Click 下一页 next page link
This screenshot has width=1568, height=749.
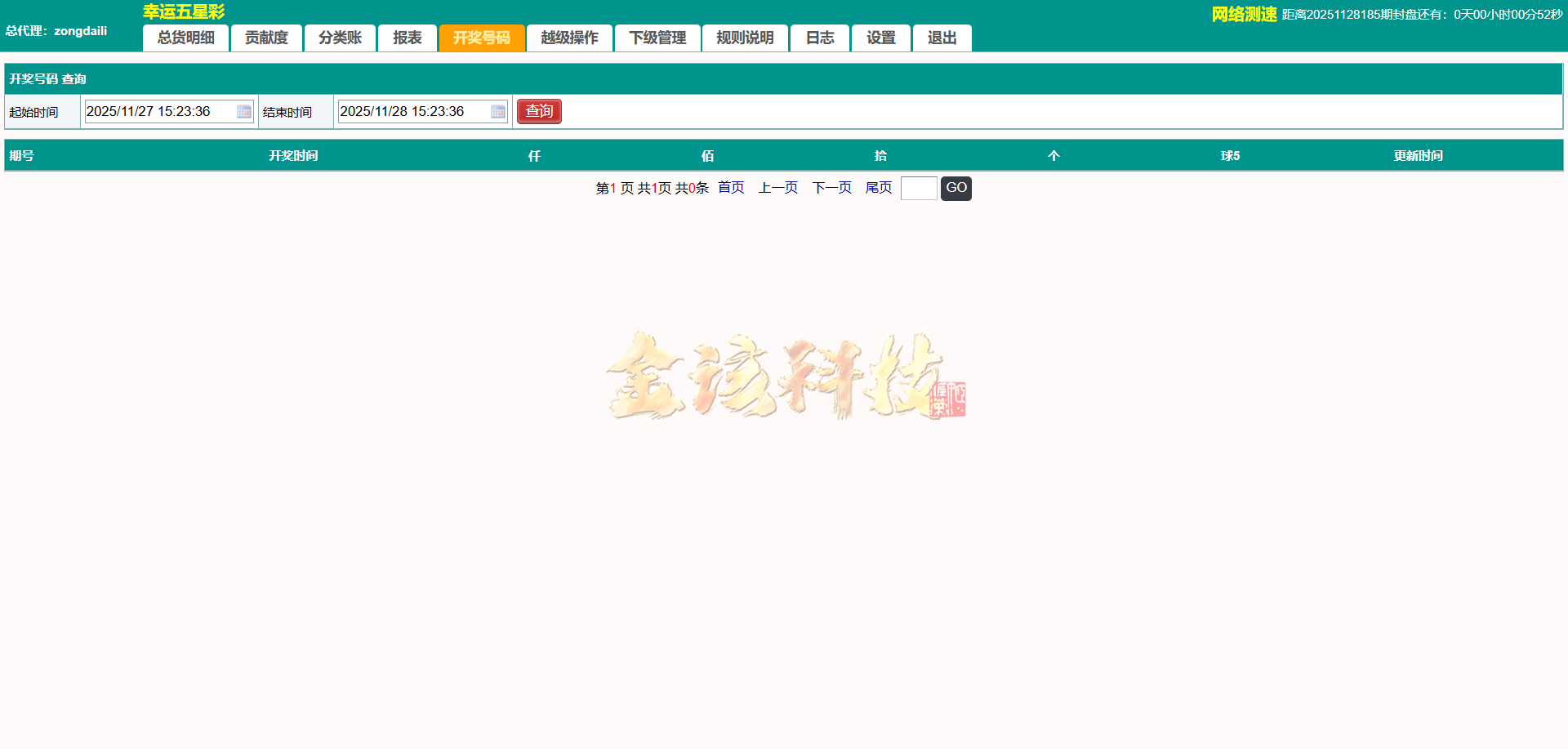[x=831, y=187]
